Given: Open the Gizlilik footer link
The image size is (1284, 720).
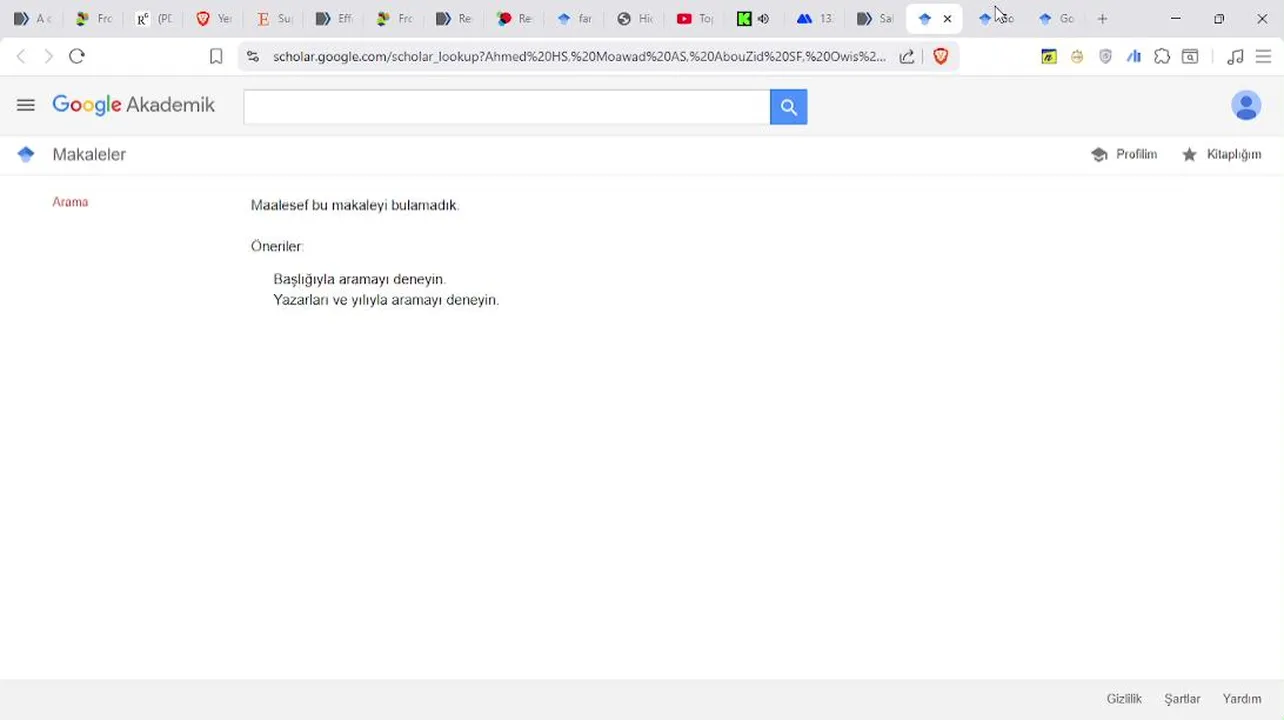Looking at the screenshot, I should (1124, 699).
